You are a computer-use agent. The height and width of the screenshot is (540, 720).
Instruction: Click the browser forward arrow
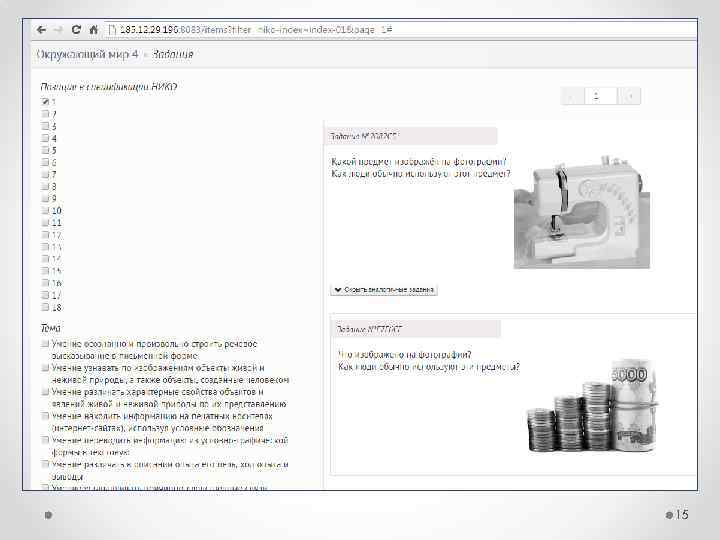58,30
